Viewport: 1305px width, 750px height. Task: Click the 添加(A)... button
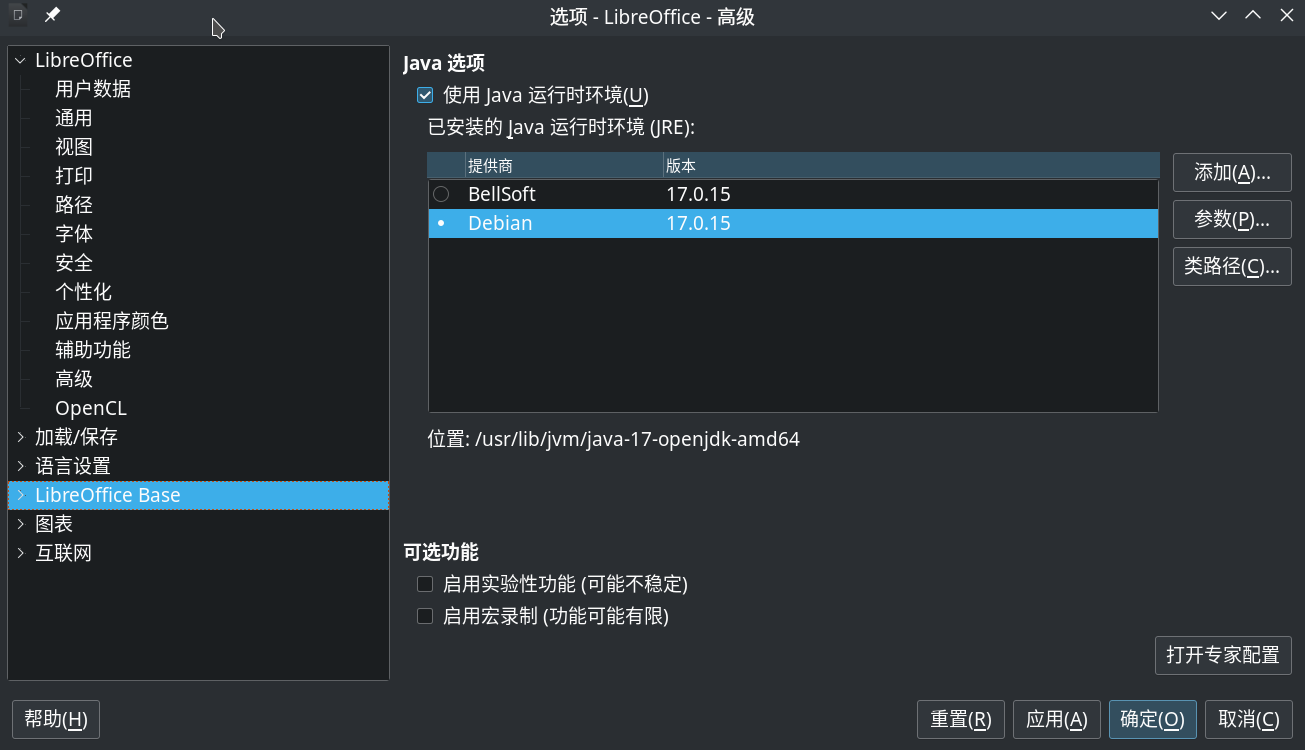coord(1232,173)
